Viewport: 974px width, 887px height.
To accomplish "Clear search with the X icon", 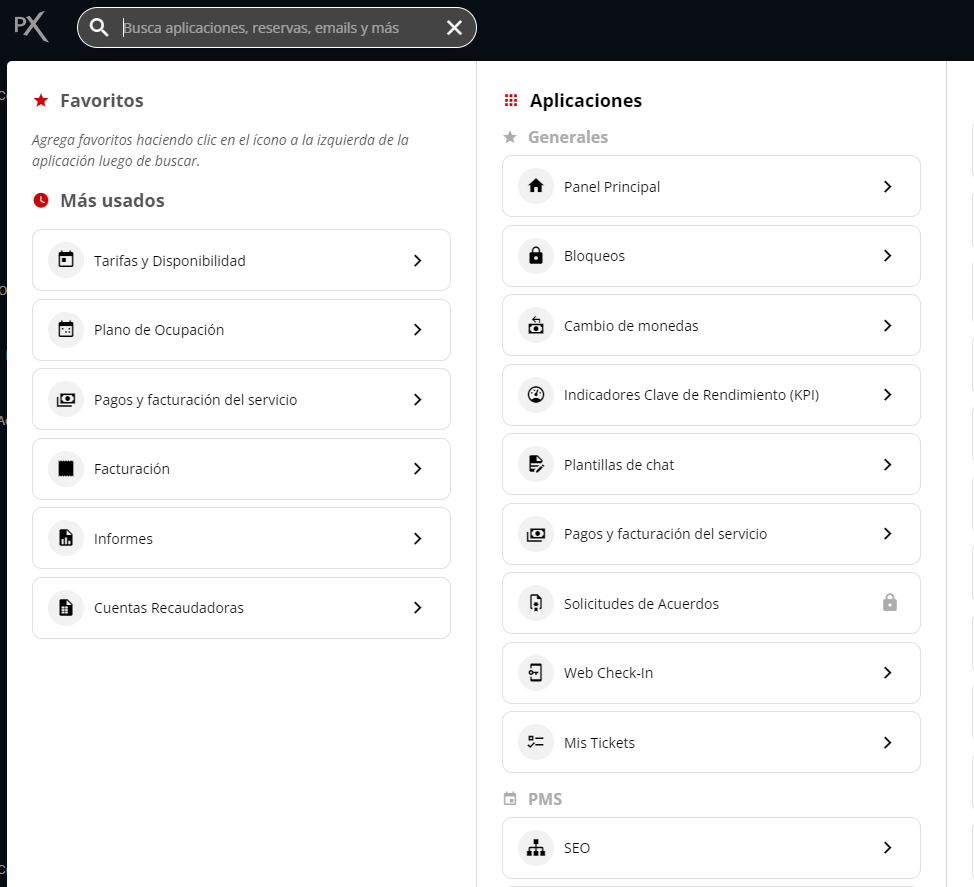I will pos(454,28).
